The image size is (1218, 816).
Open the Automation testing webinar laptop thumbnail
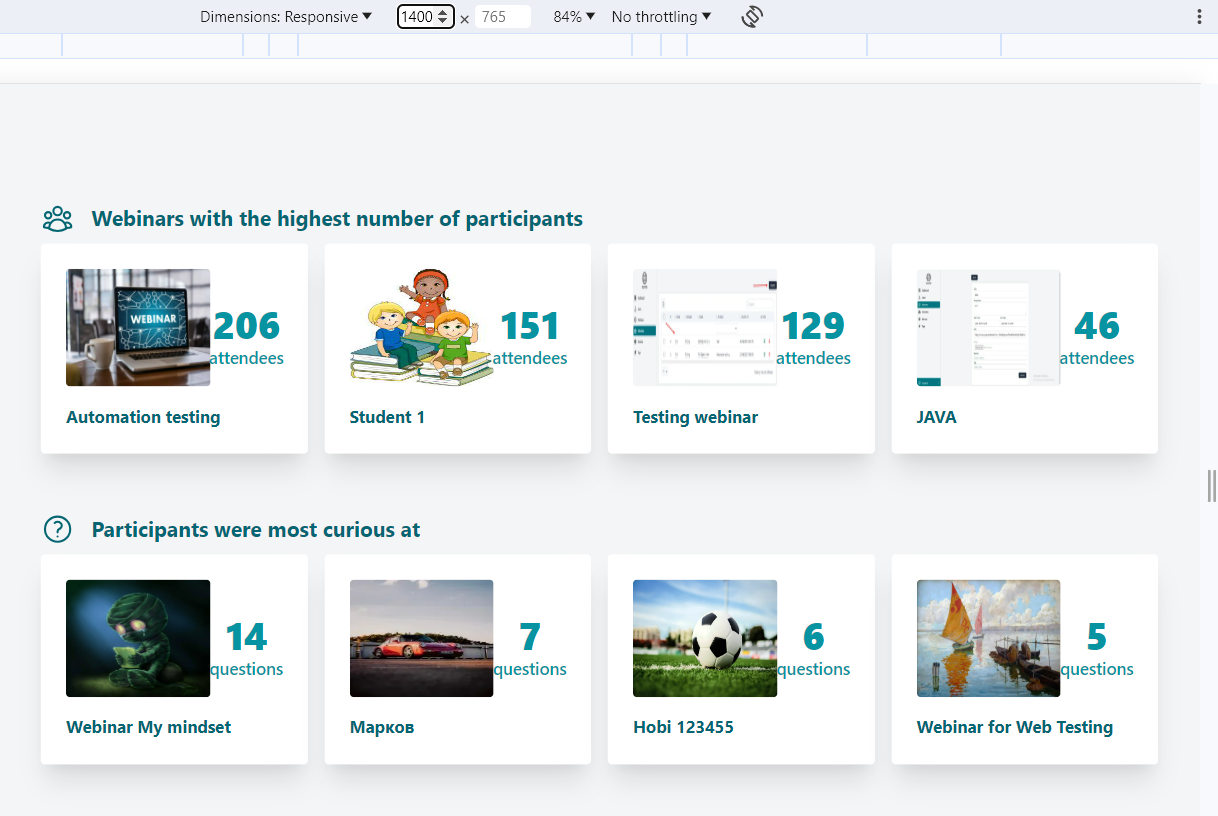pyautogui.click(x=138, y=327)
